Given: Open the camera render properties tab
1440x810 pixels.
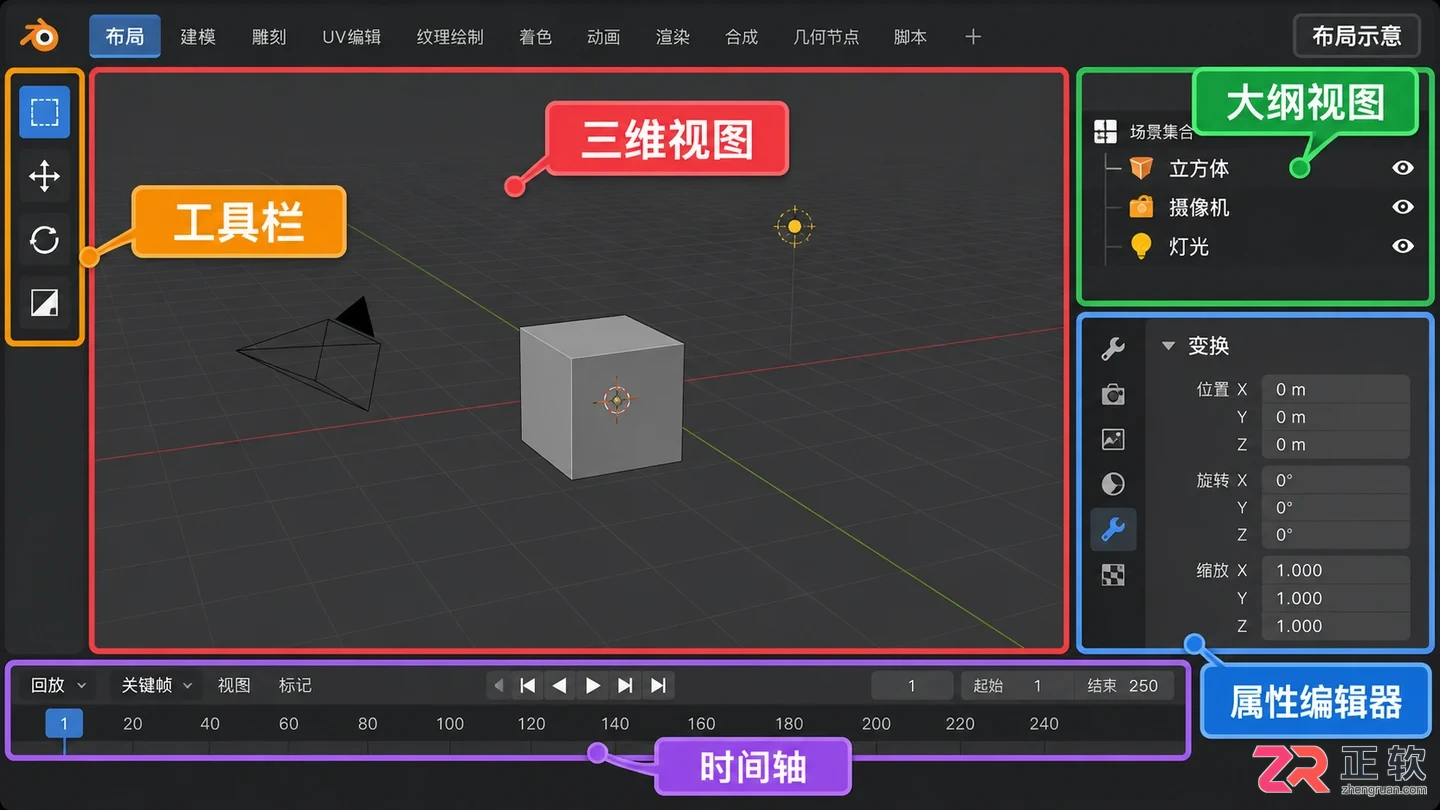Looking at the screenshot, I should click(x=1113, y=394).
